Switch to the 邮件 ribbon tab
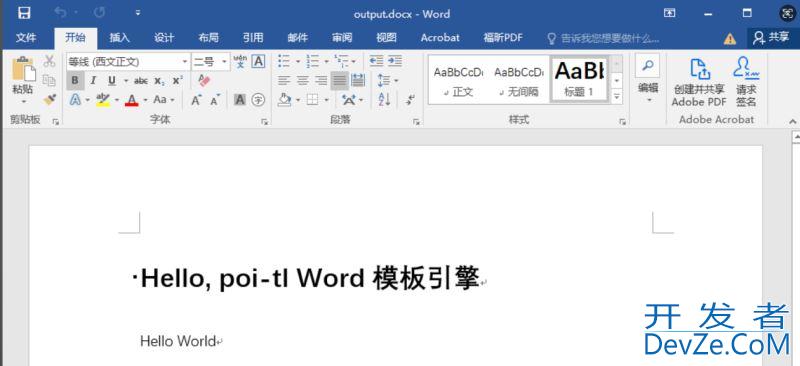 pyautogui.click(x=297, y=38)
